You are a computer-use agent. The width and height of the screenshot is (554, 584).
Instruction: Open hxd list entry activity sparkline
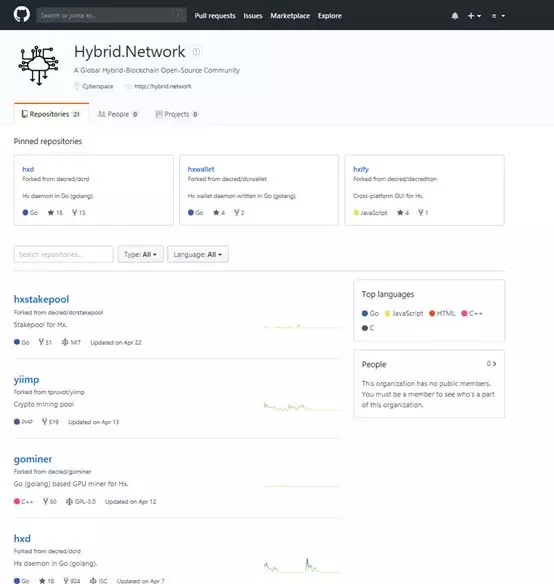(302, 565)
